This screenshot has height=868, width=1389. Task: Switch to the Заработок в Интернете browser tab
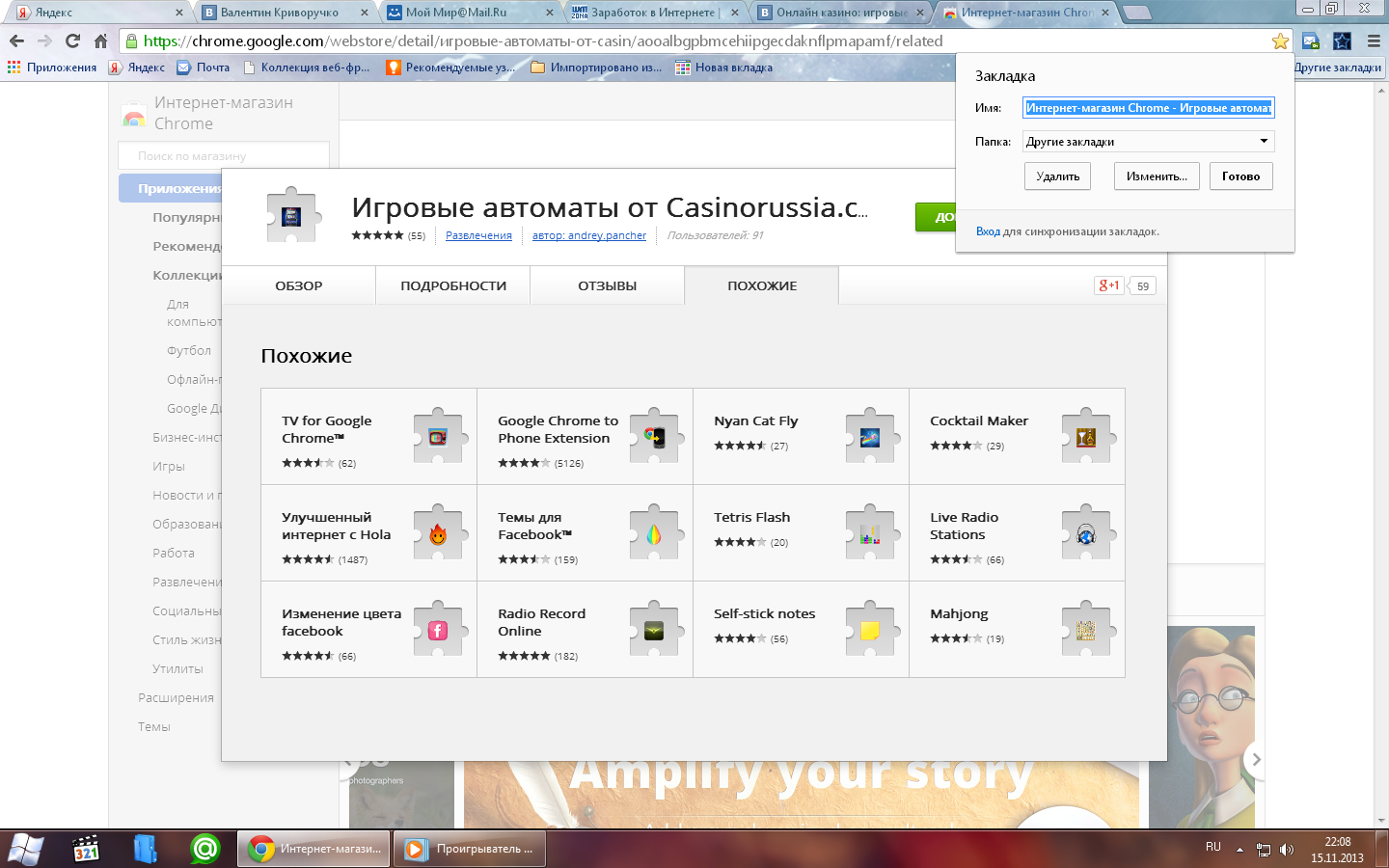click(x=654, y=13)
